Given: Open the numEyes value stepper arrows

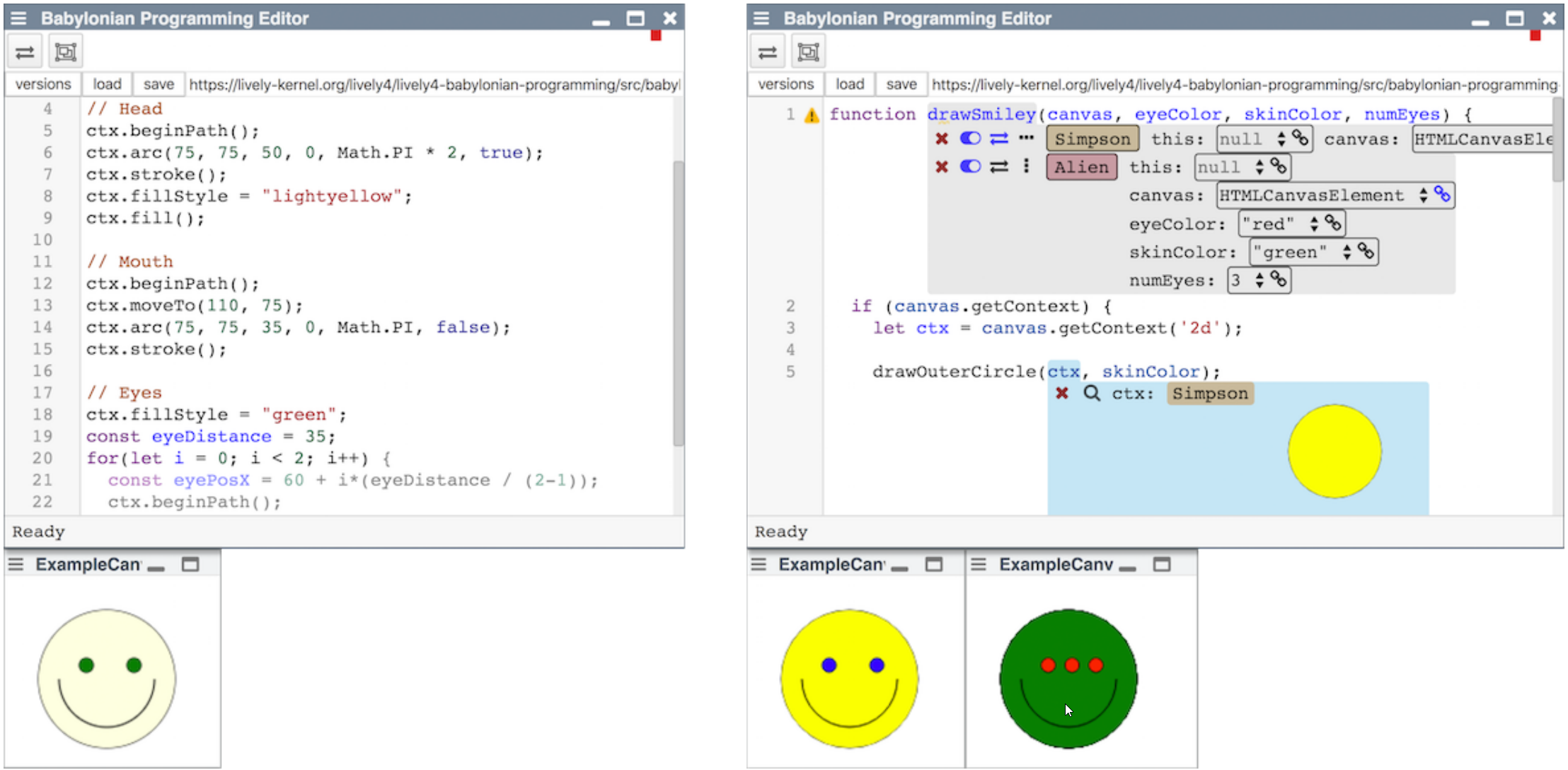Looking at the screenshot, I should [1259, 280].
